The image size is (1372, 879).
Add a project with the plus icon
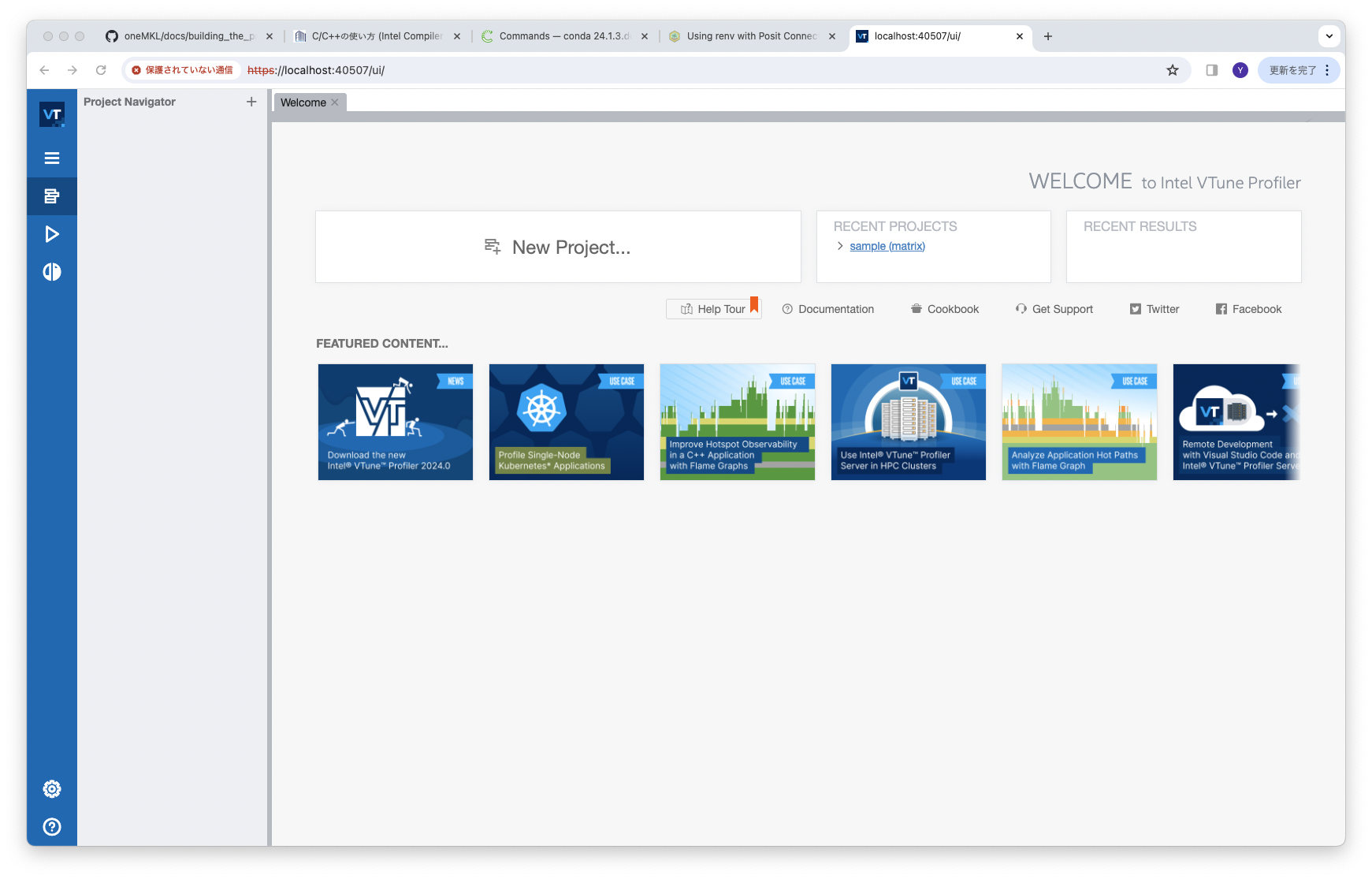[251, 102]
